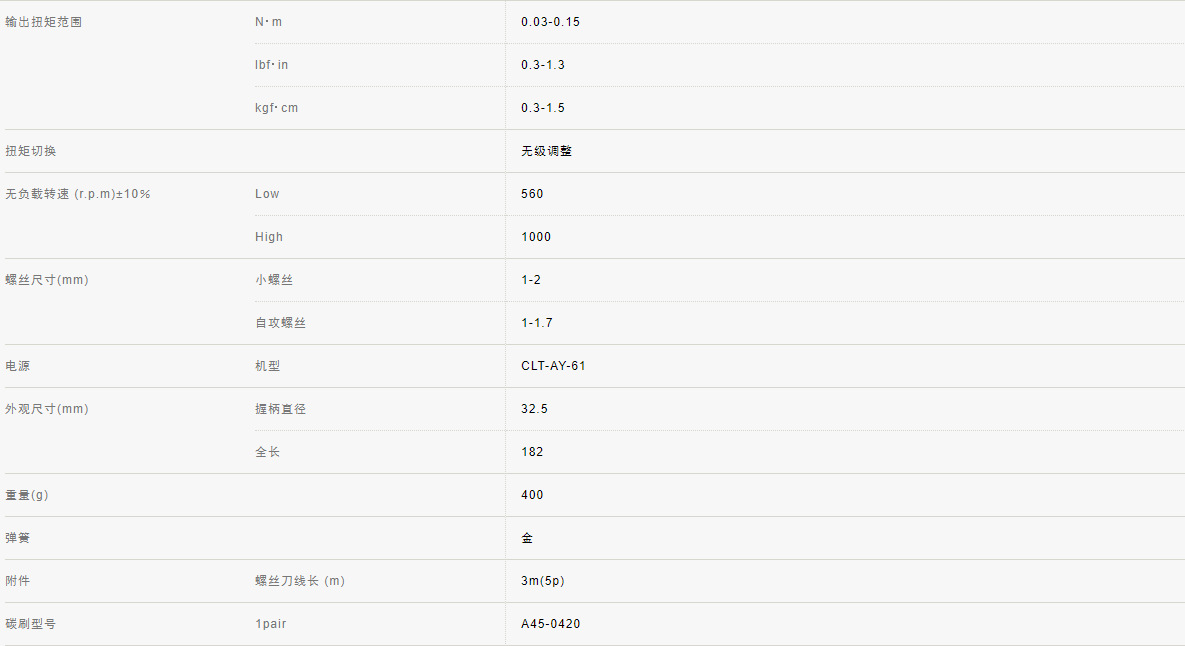Screen dimensions: 1185x646
Task: Click the 螺丝尺寸(mm) row header
Action: [47, 280]
